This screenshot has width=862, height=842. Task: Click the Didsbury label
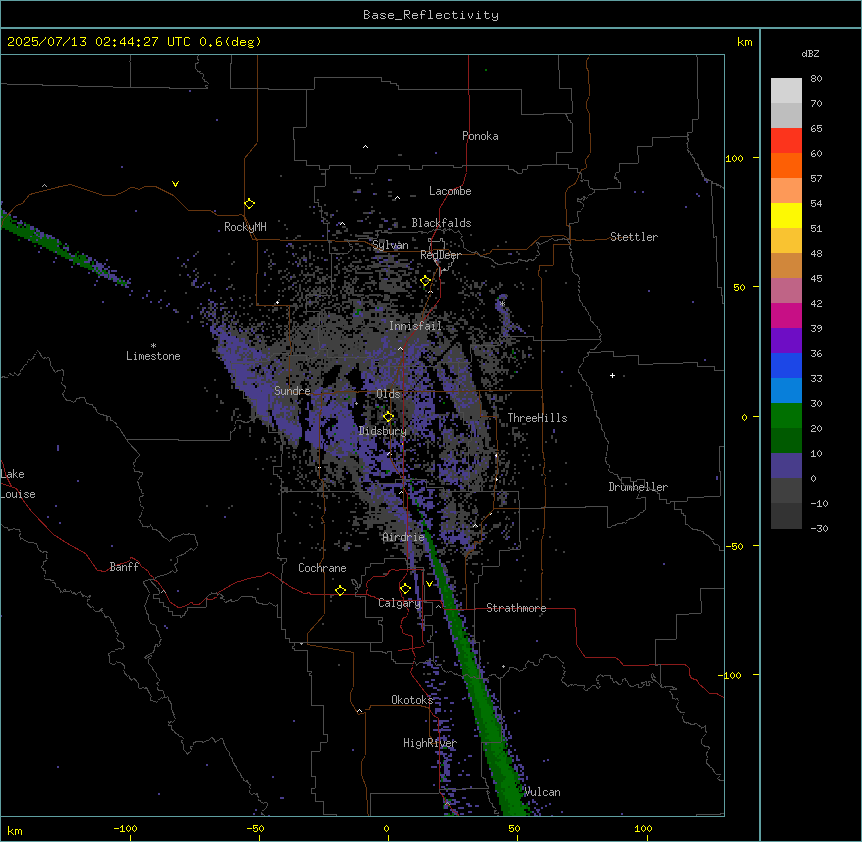pyautogui.click(x=383, y=431)
